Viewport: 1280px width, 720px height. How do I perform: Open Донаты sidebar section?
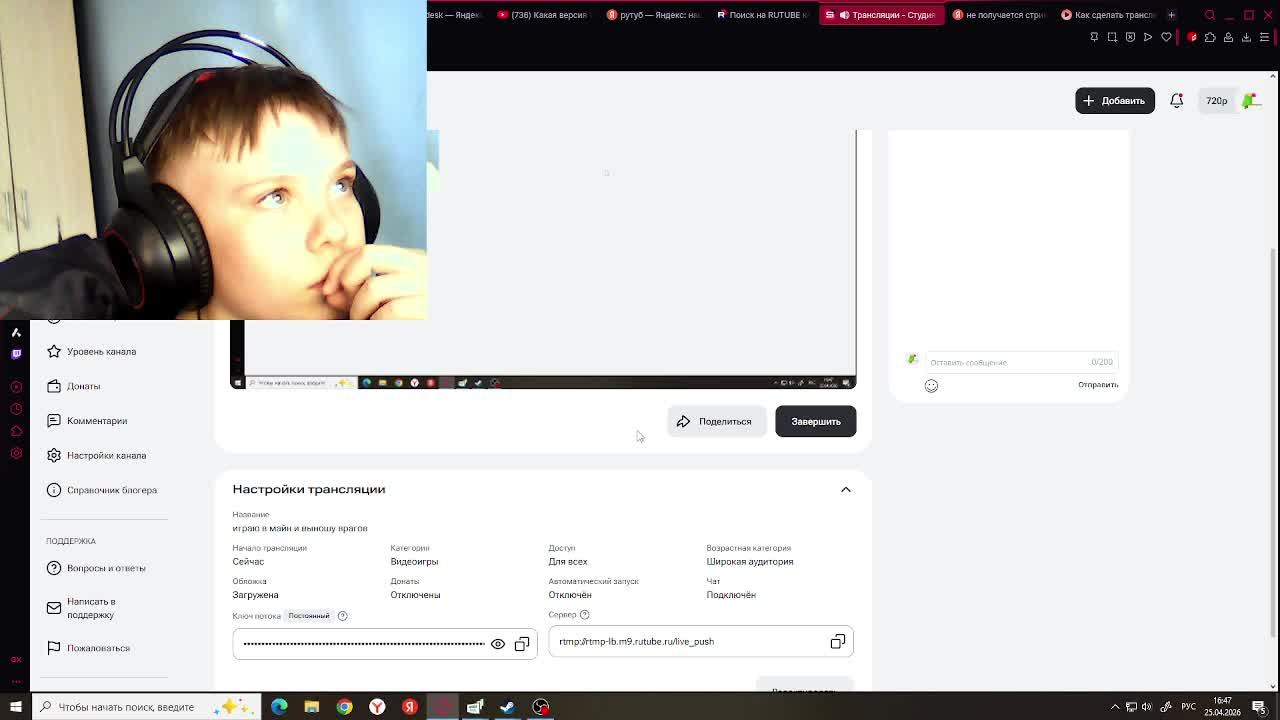click(x=73, y=386)
